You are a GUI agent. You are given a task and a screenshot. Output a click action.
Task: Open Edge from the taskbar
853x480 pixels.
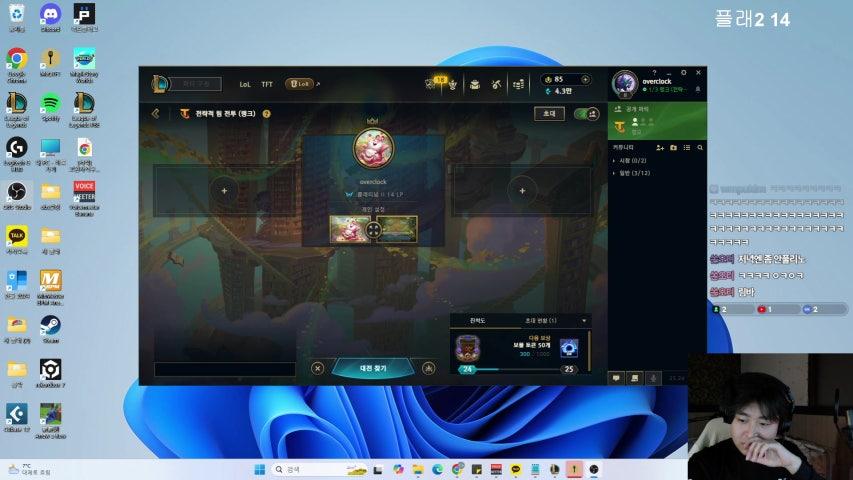(437, 469)
